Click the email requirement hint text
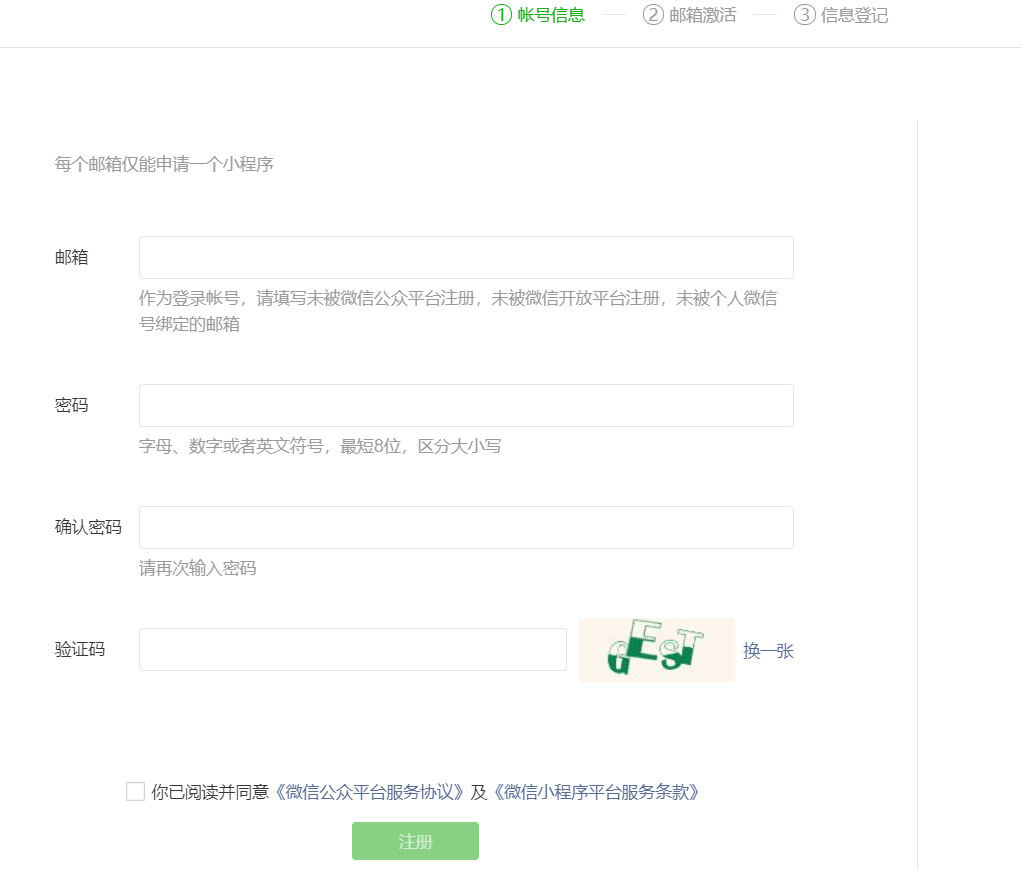Viewport: 1022px width, 870px height. coord(466,308)
